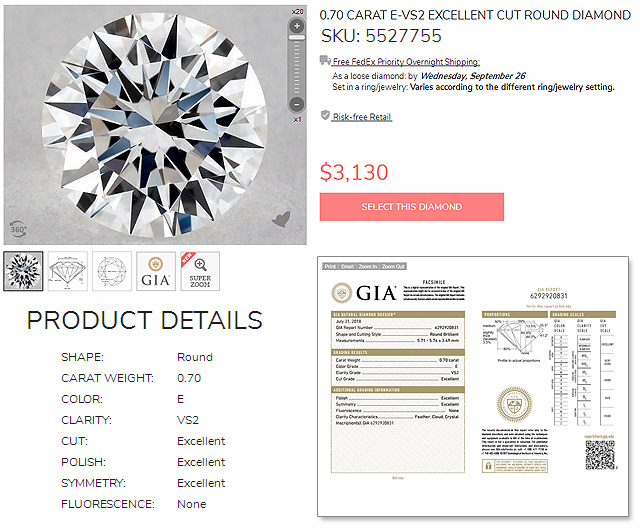
Task: Click Print on the GIA report
Action: click(x=332, y=267)
